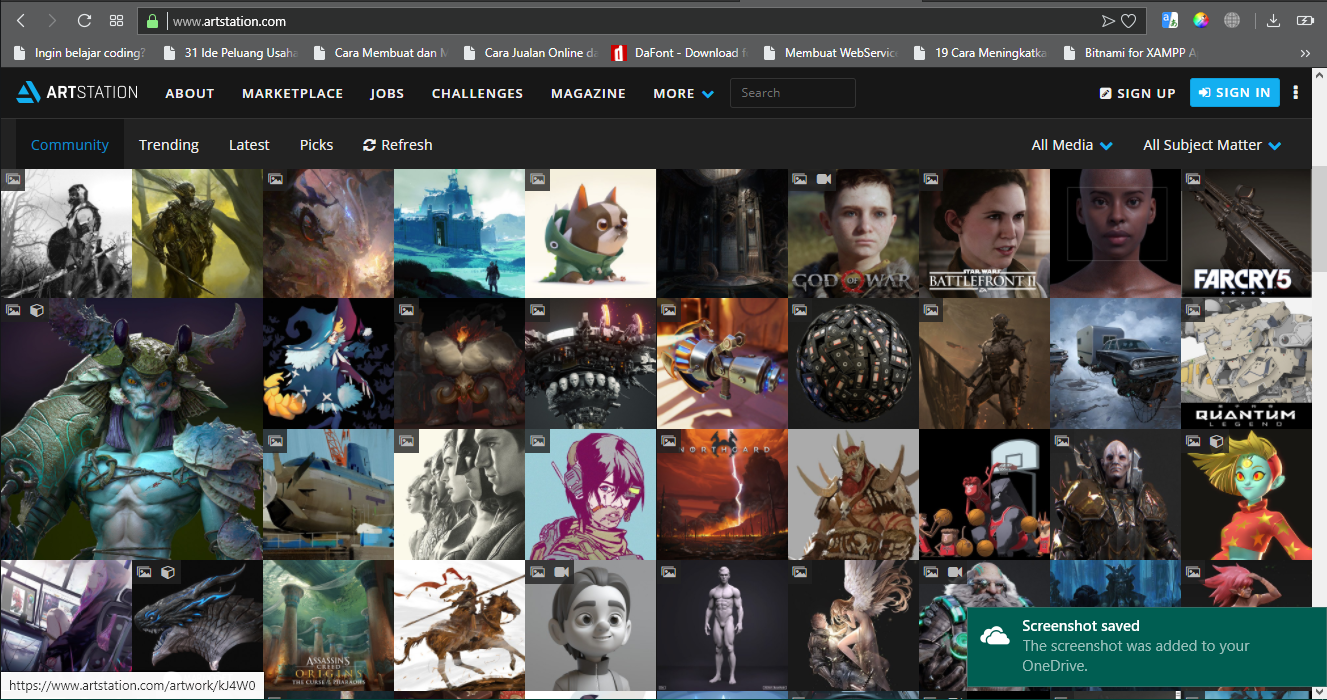Image resolution: width=1327 pixels, height=700 pixels.
Task: Select the Community tab
Action: coord(70,145)
